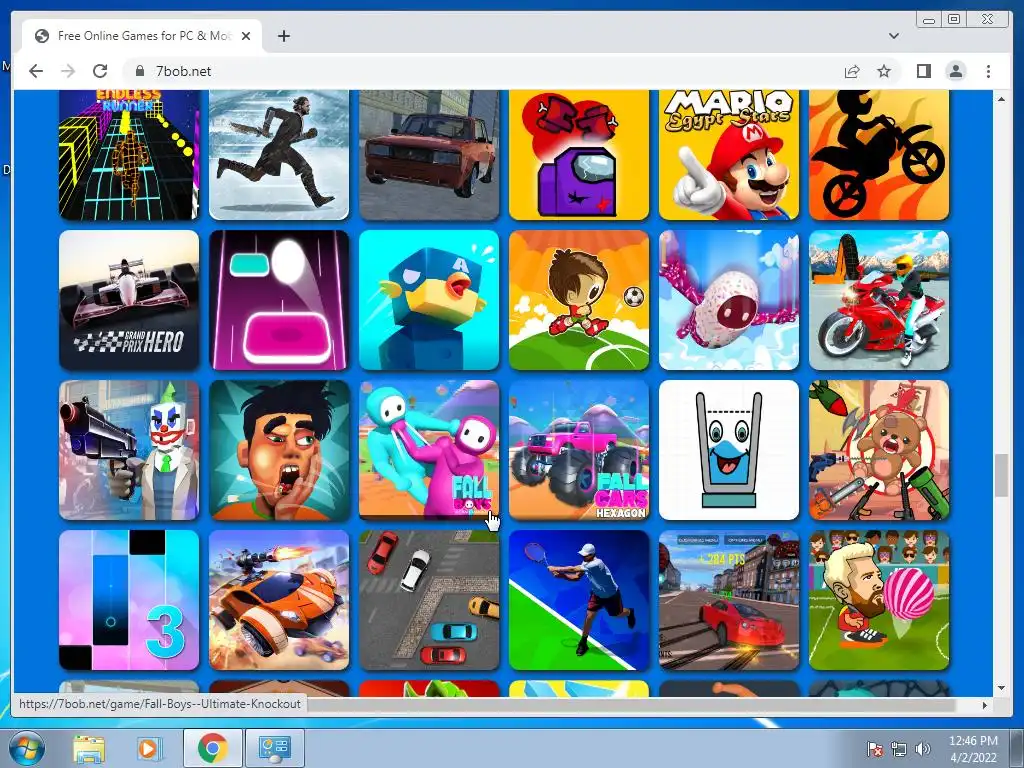
Task: Open the orange rocket car game
Action: pos(279,600)
